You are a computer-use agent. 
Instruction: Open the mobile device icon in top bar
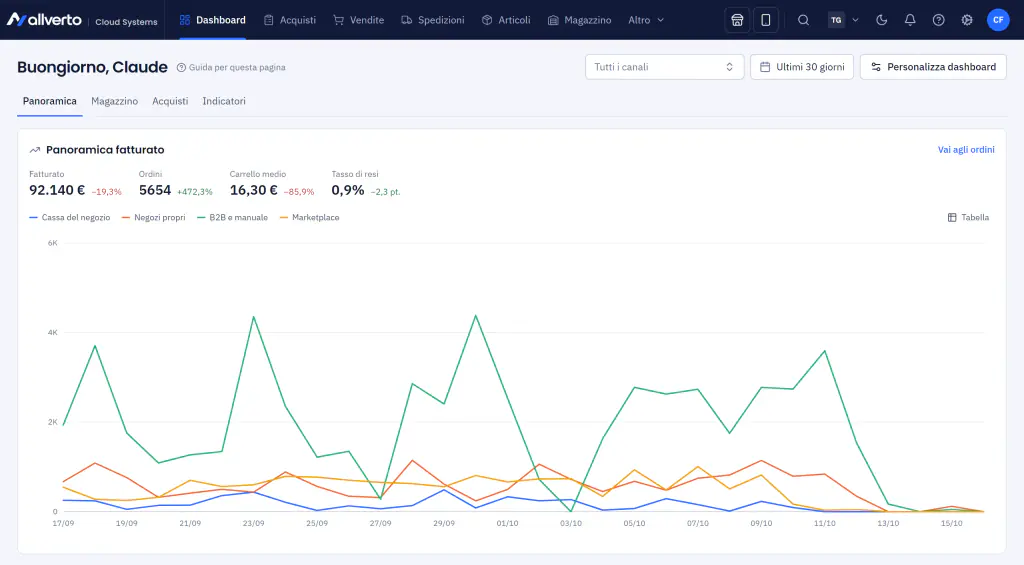coord(765,20)
